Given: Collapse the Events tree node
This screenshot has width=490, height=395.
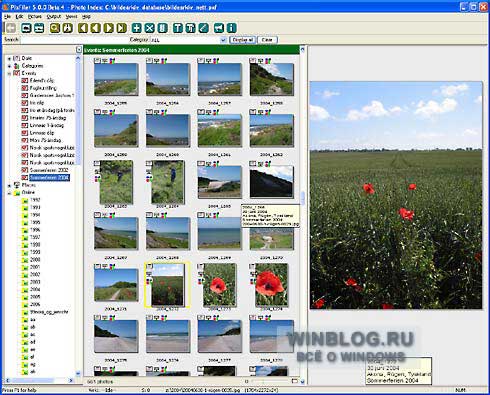Looking at the screenshot, I should point(9,73).
